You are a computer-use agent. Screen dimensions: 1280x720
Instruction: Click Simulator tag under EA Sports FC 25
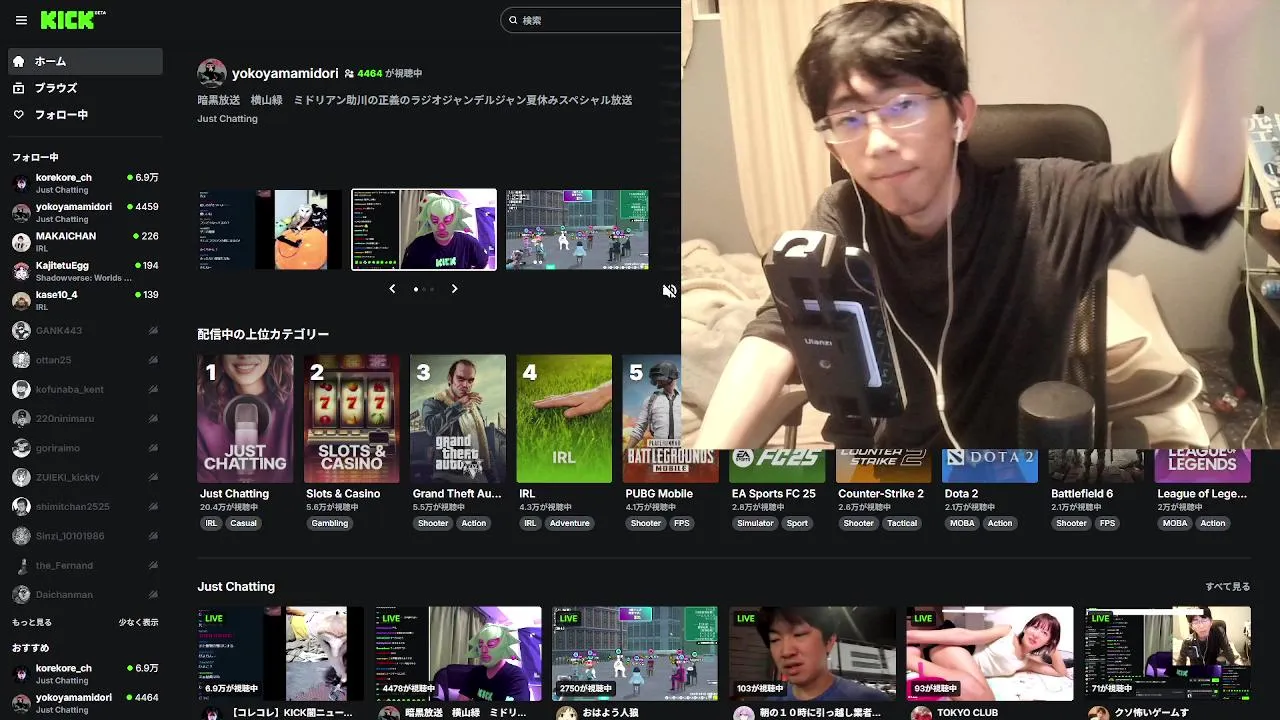tap(755, 523)
